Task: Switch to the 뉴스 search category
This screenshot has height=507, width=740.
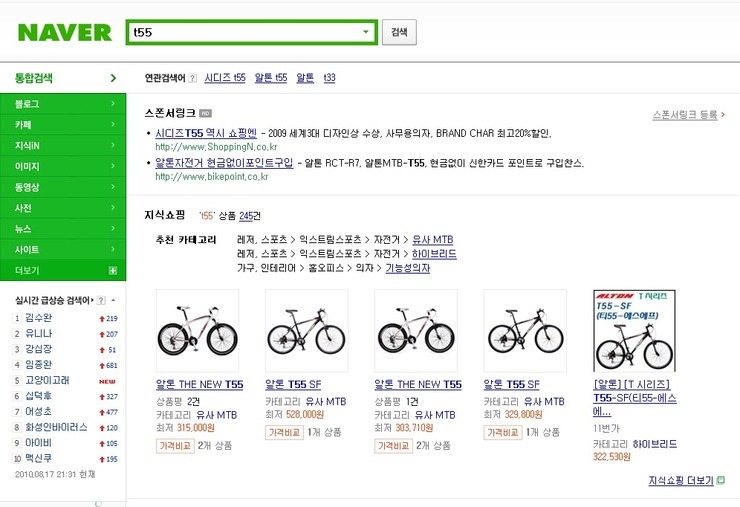Action: coord(24,229)
